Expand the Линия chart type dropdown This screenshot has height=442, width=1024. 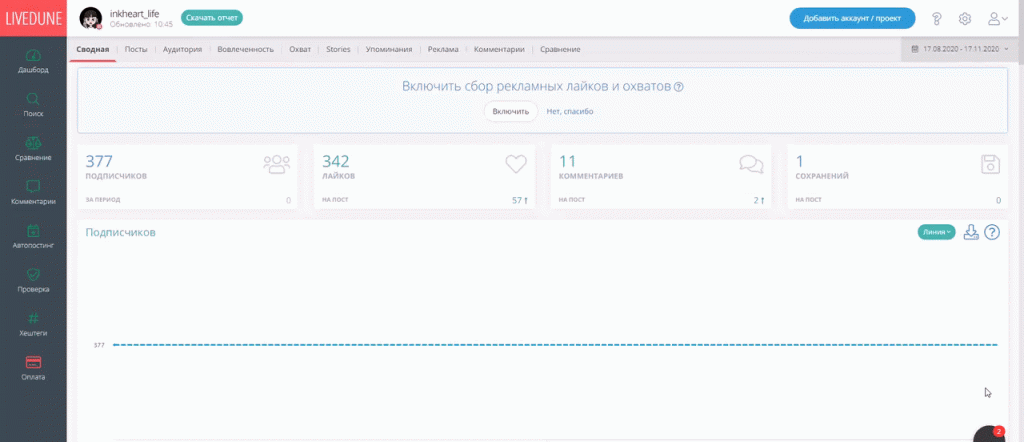(937, 232)
